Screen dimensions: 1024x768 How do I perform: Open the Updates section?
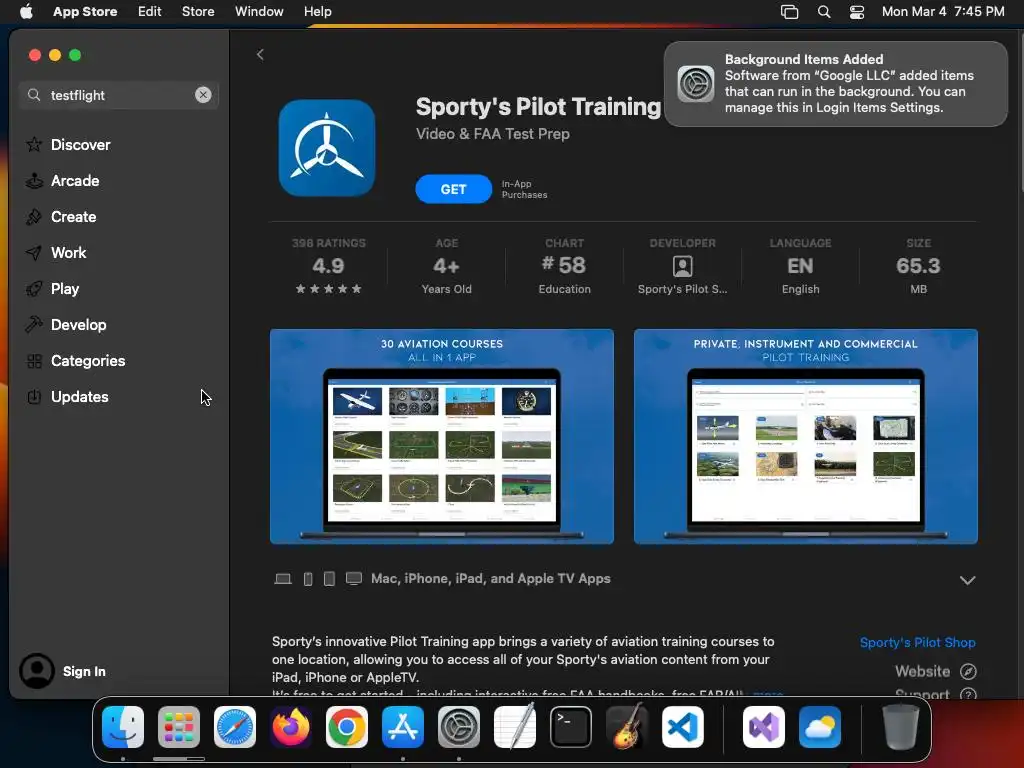[x=67, y=396]
